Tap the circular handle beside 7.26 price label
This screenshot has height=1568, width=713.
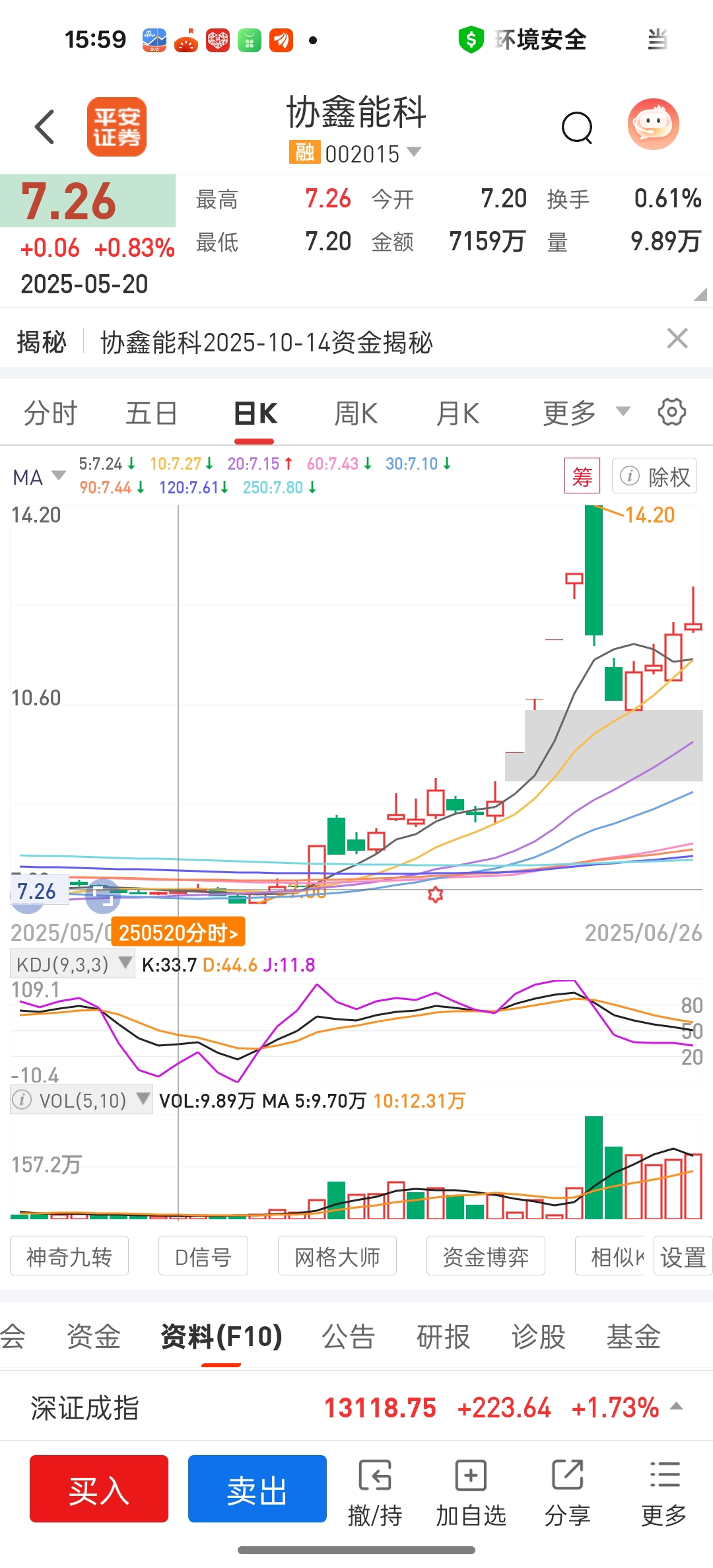click(x=103, y=896)
